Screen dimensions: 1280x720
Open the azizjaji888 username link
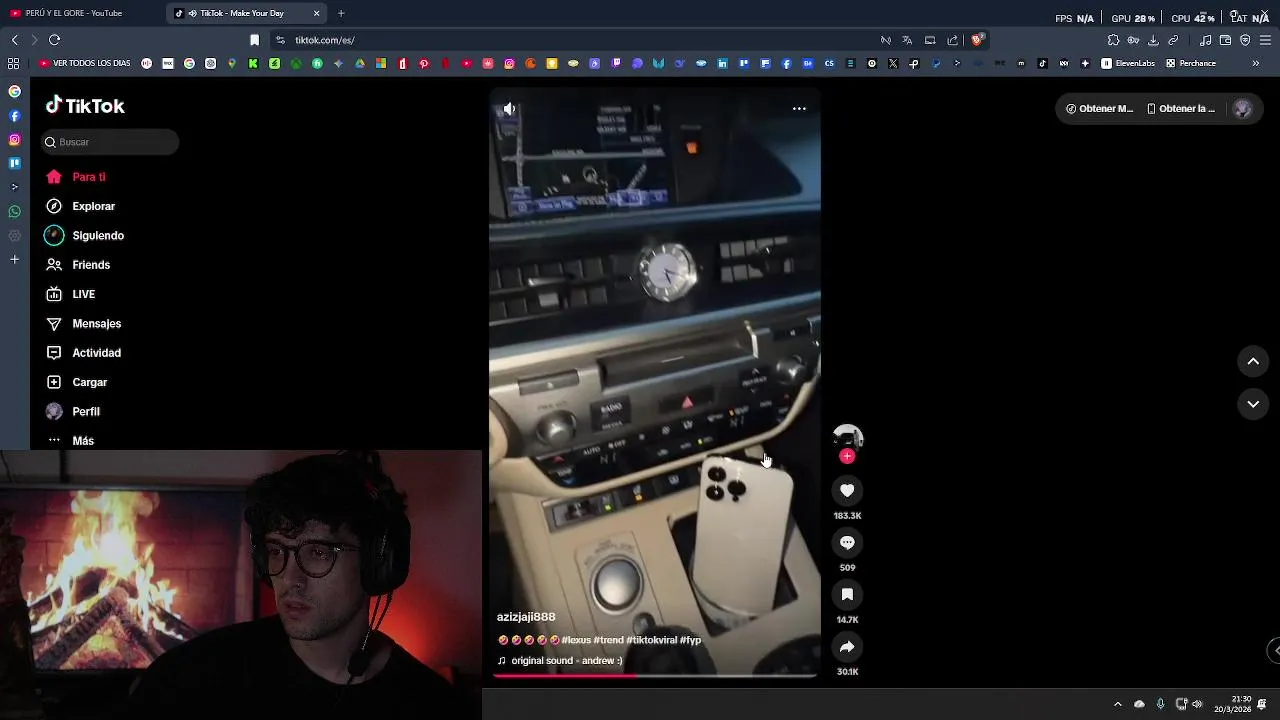tap(526, 617)
